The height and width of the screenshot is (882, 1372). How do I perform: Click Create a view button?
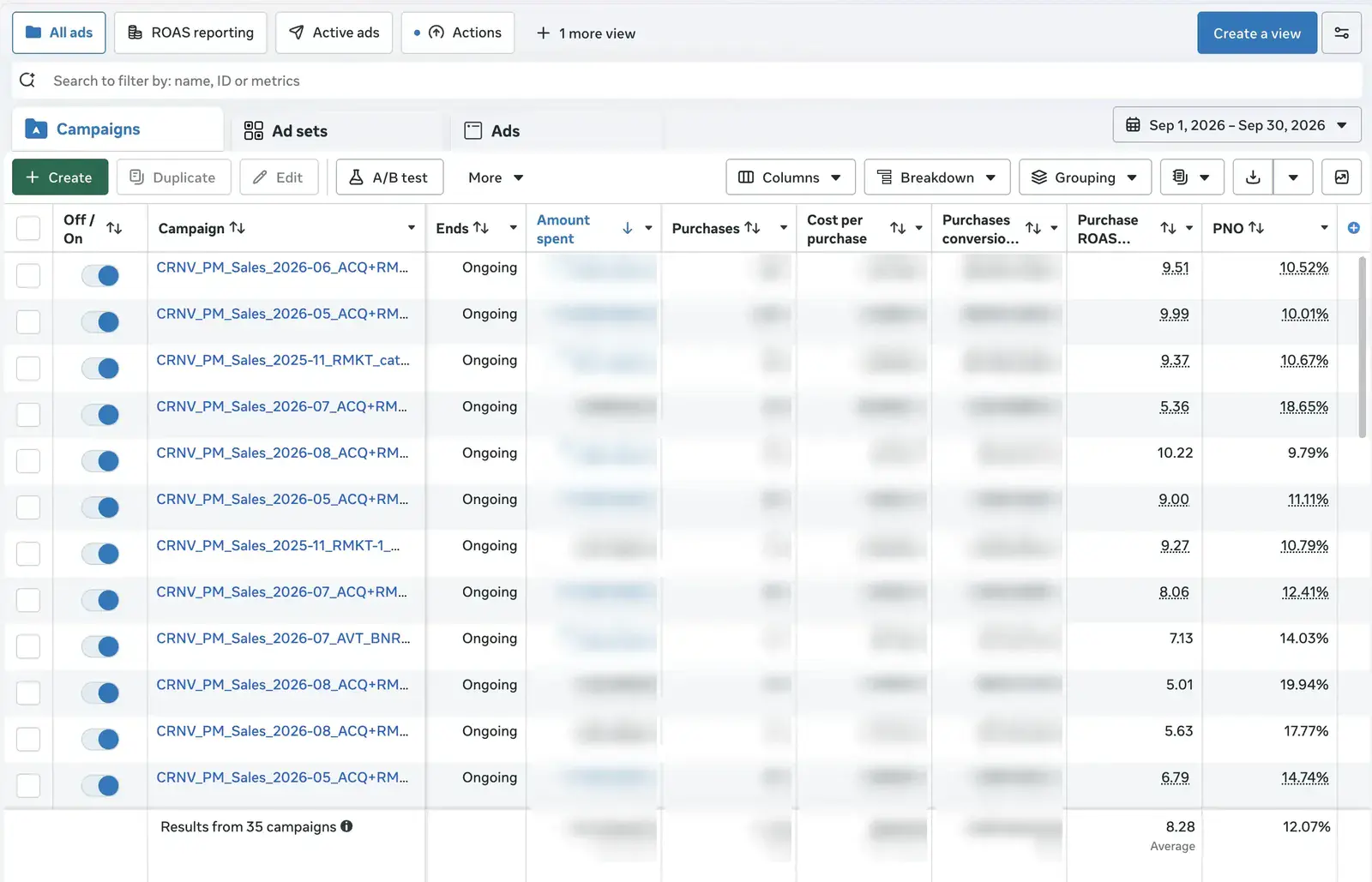tap(1256, 33)
